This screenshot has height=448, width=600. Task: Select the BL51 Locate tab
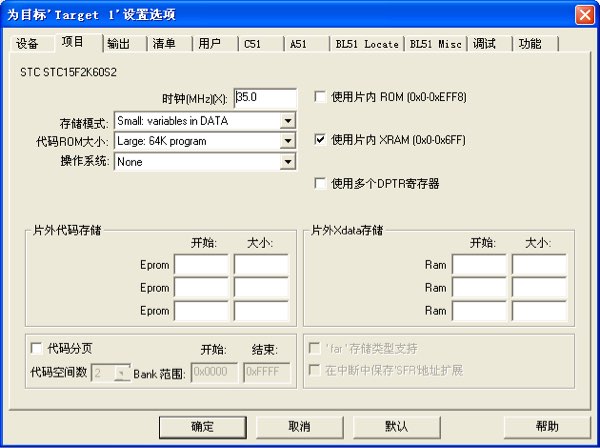(x=367, y=44)
